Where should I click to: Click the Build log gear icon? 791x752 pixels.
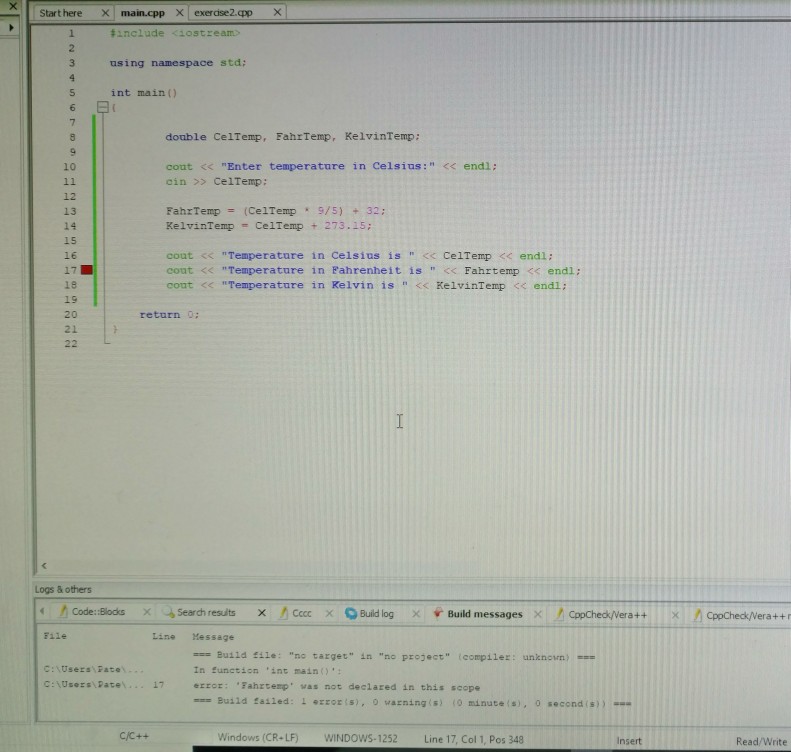pos(351,613)
